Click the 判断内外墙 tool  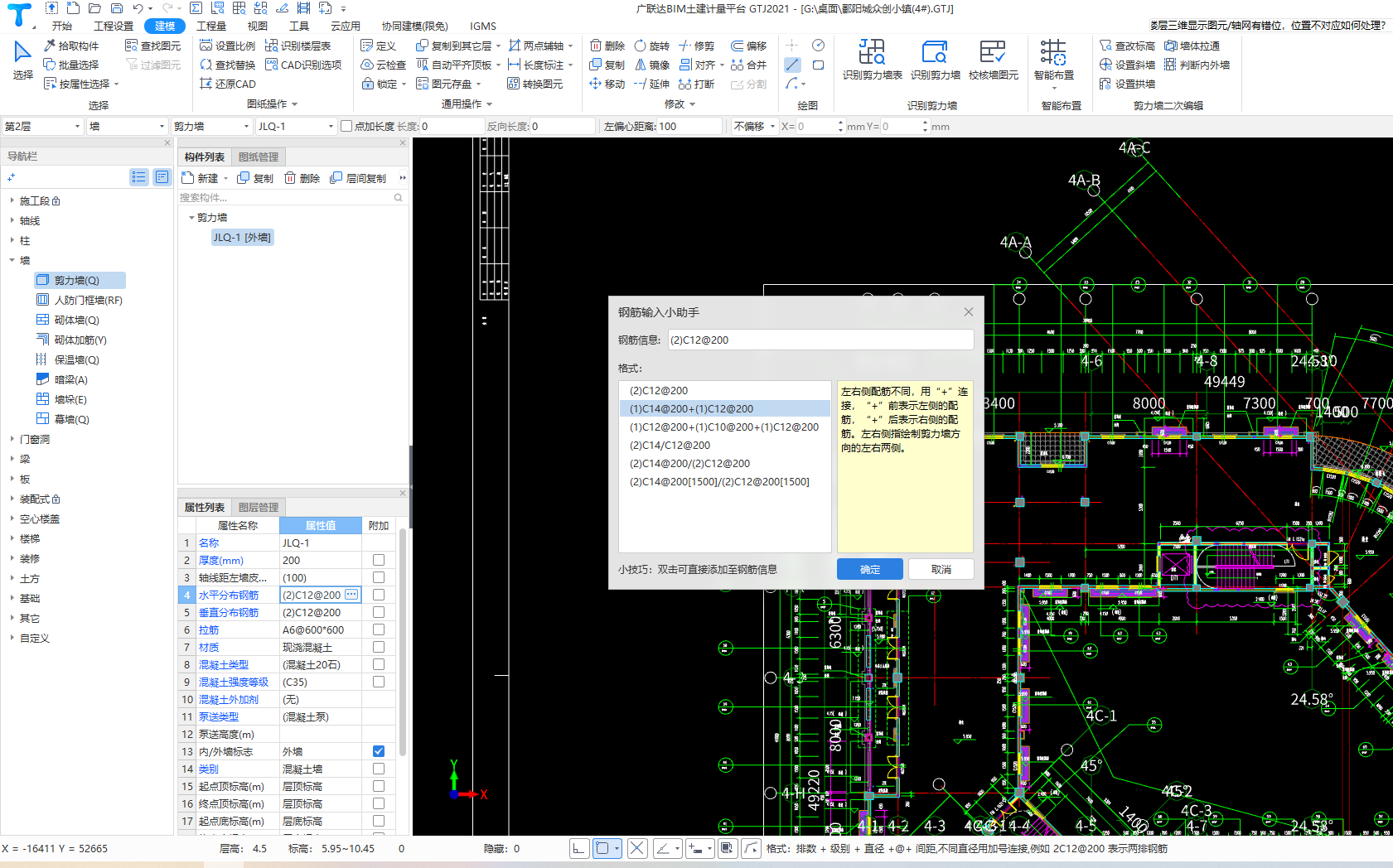pos(1197,65)
